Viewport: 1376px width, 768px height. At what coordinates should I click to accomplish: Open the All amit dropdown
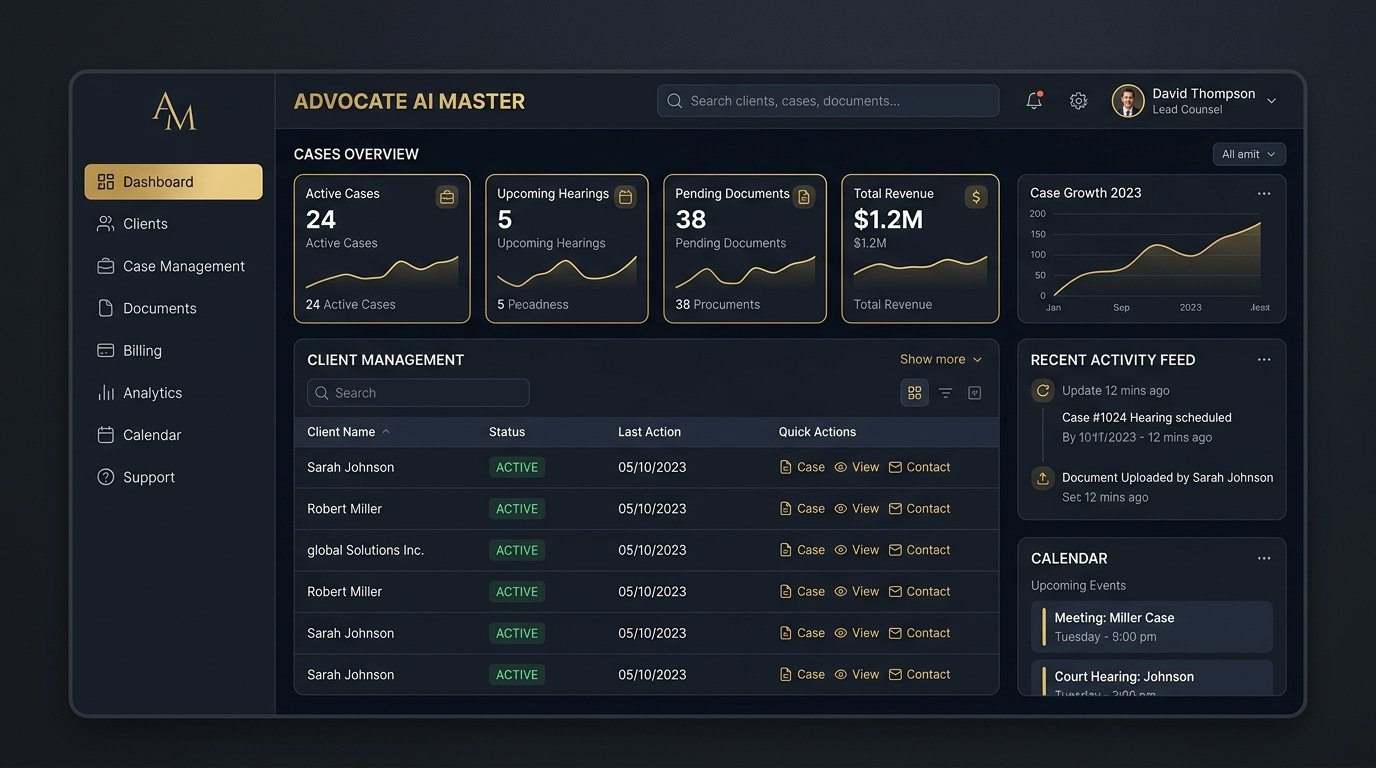click(x=1249, y=154)
